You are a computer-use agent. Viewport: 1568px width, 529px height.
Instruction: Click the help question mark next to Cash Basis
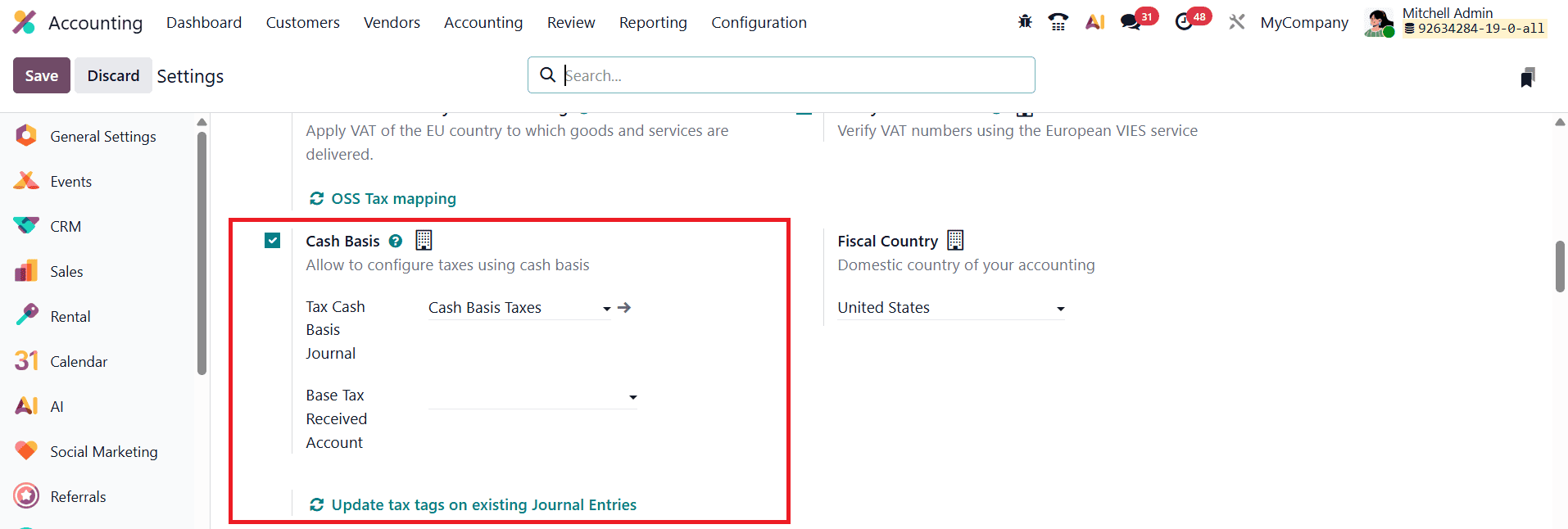point(396,241)
